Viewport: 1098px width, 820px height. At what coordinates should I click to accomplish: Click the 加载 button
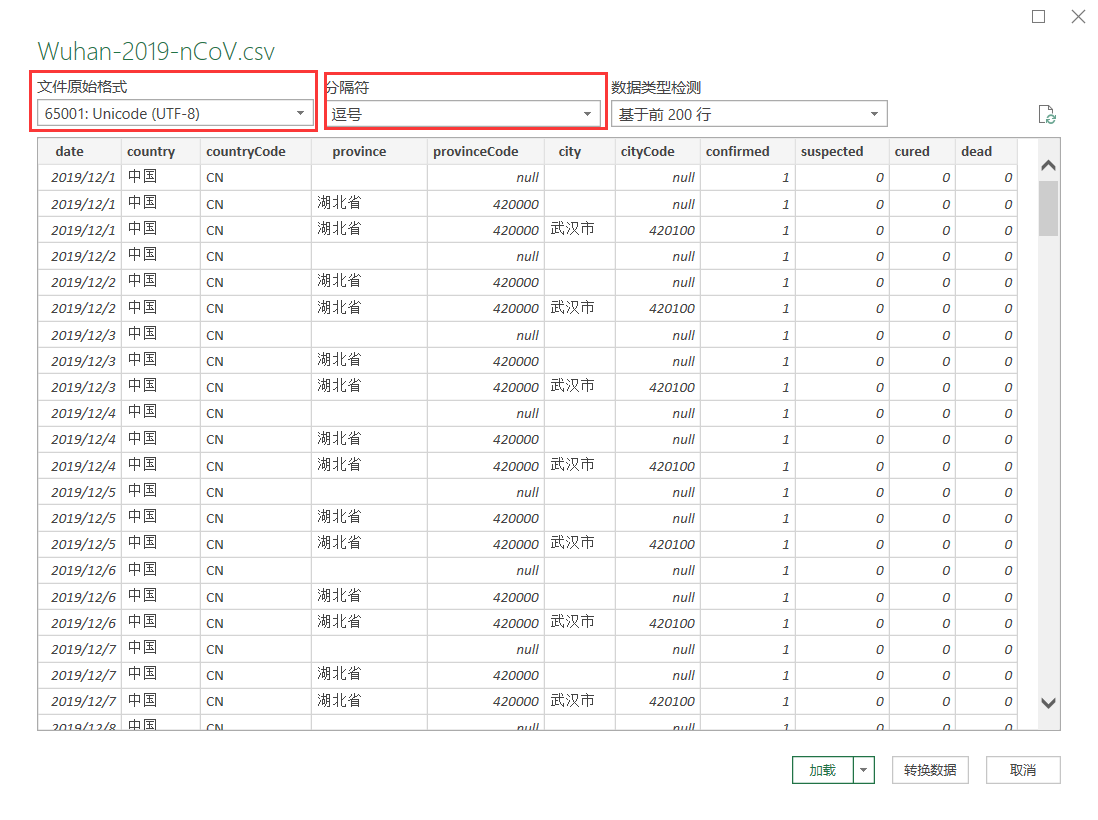[x=823, y=770]
